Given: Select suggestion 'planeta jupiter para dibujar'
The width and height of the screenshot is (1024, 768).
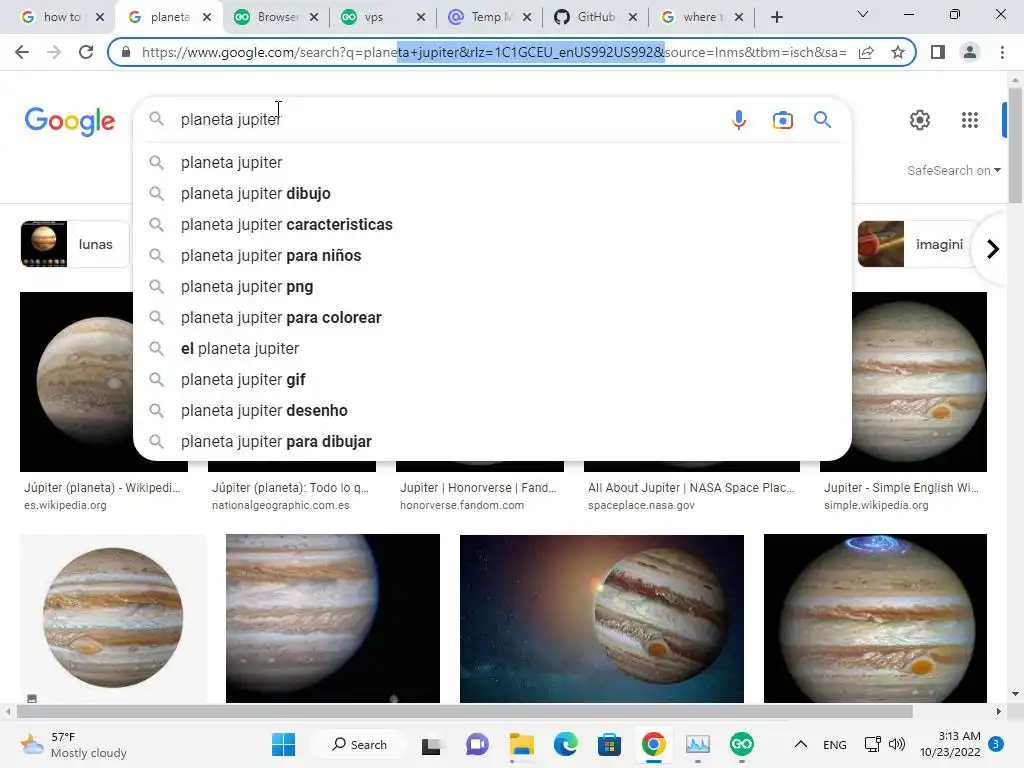Looking at the screenshot, I should [x=492, y=441].
